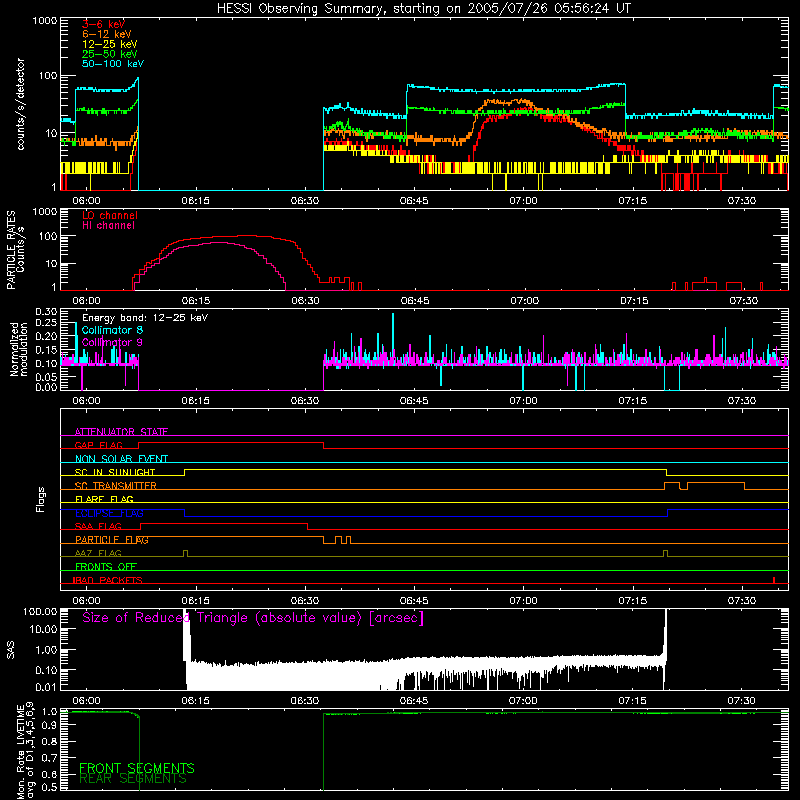Click the 'SC TRANSMITTER' flag label

click(x=115, y=486)
